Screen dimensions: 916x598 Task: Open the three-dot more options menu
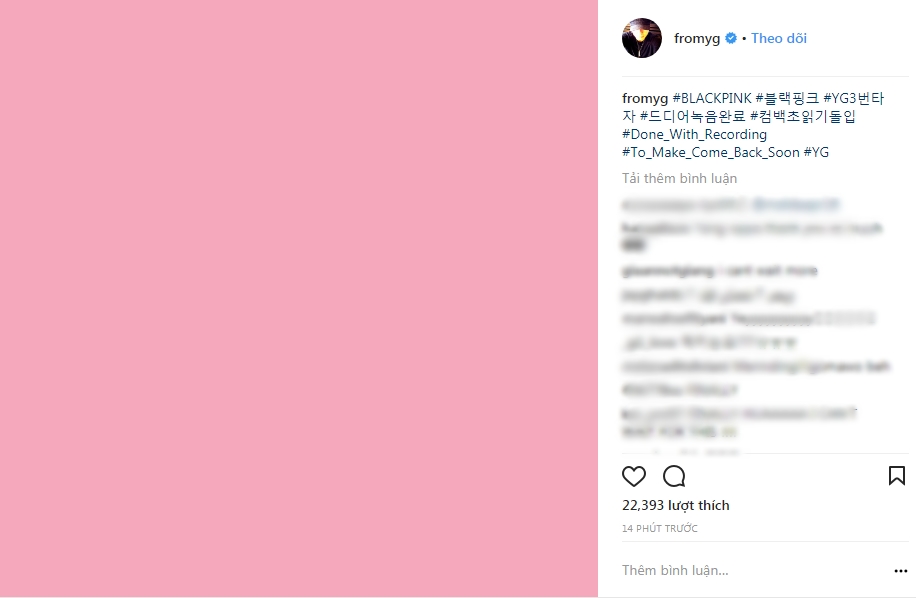900,571
